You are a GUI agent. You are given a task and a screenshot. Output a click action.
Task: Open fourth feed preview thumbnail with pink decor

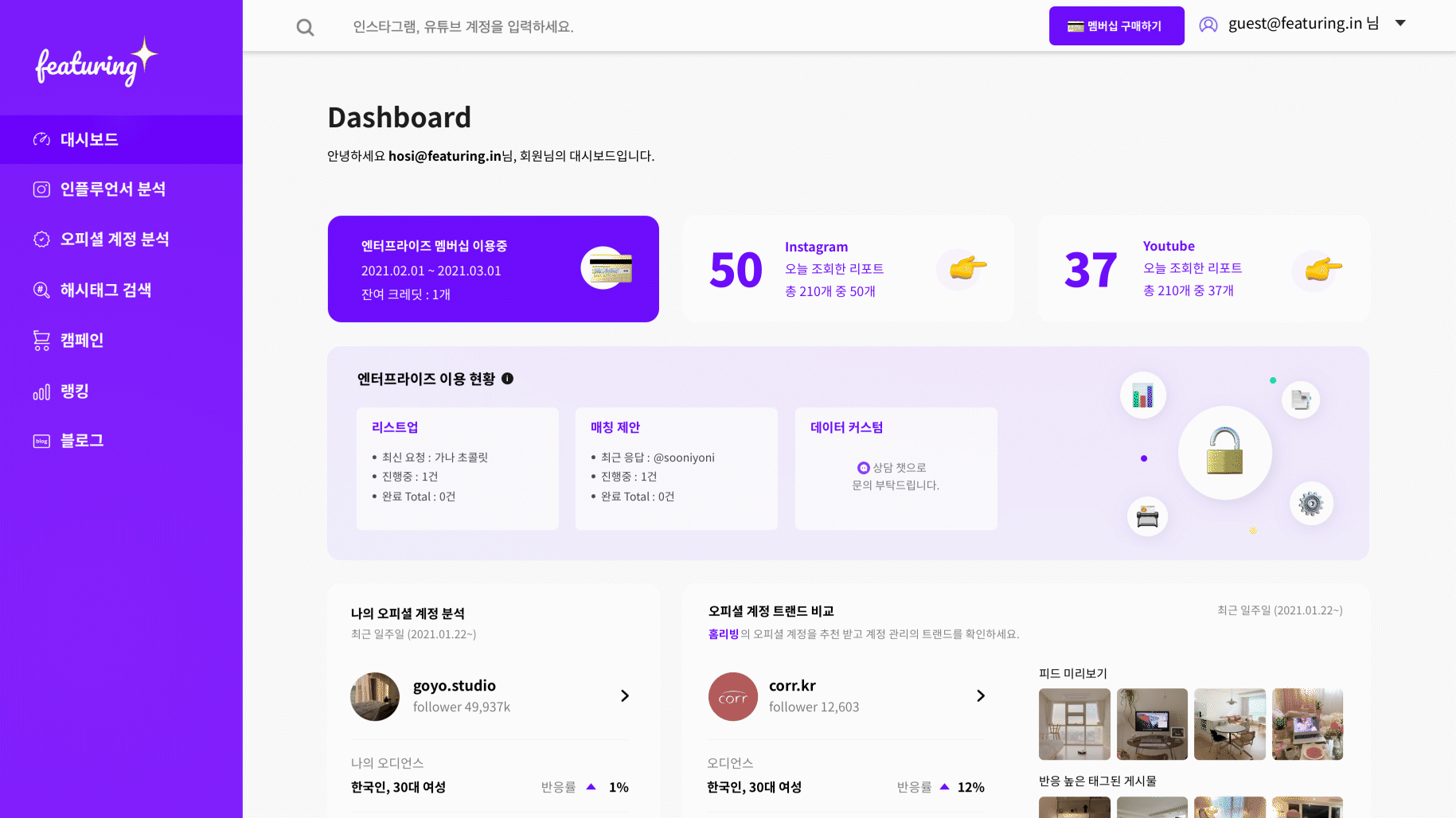[1307, 724]
